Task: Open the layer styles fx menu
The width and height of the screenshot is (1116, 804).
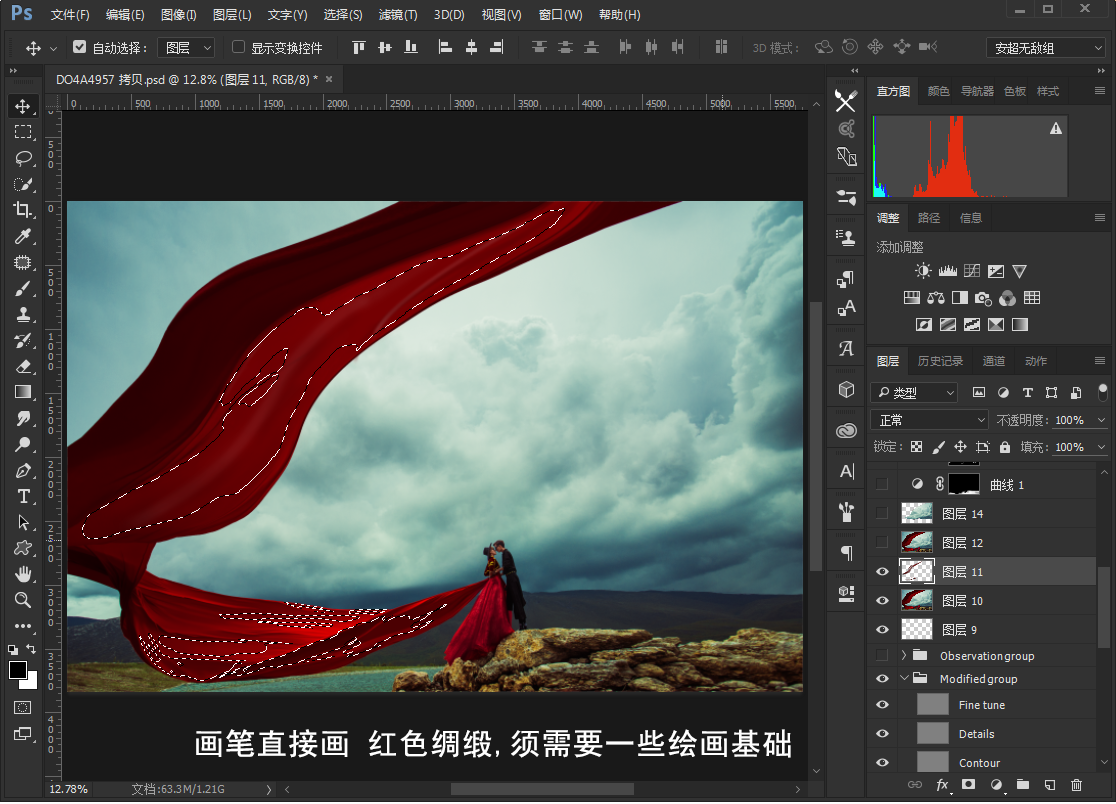Action: (942, 785)
